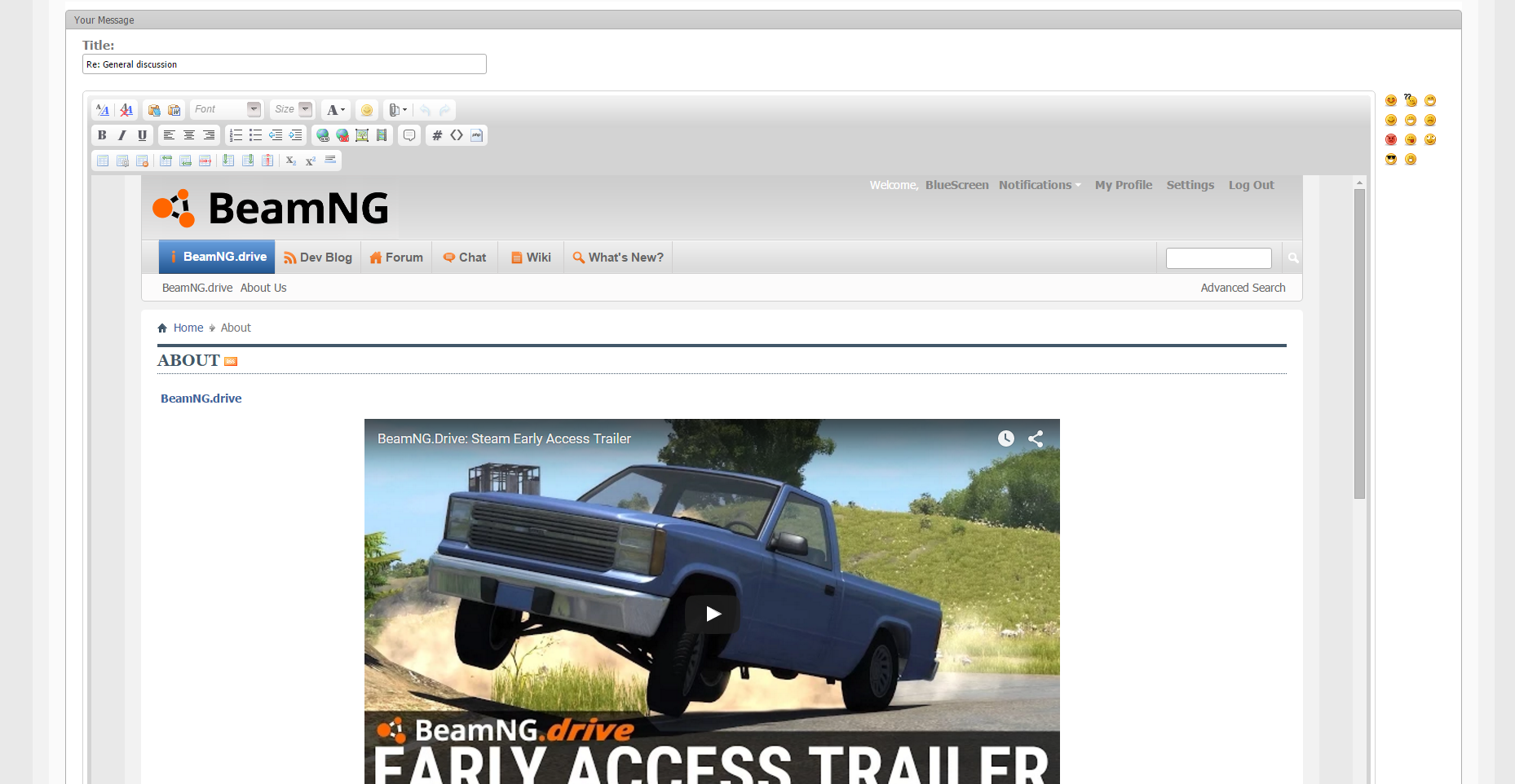Toggle bold formatting
Image resolution: width=1515 pixels, height=784 pixels.
(102, 135)
